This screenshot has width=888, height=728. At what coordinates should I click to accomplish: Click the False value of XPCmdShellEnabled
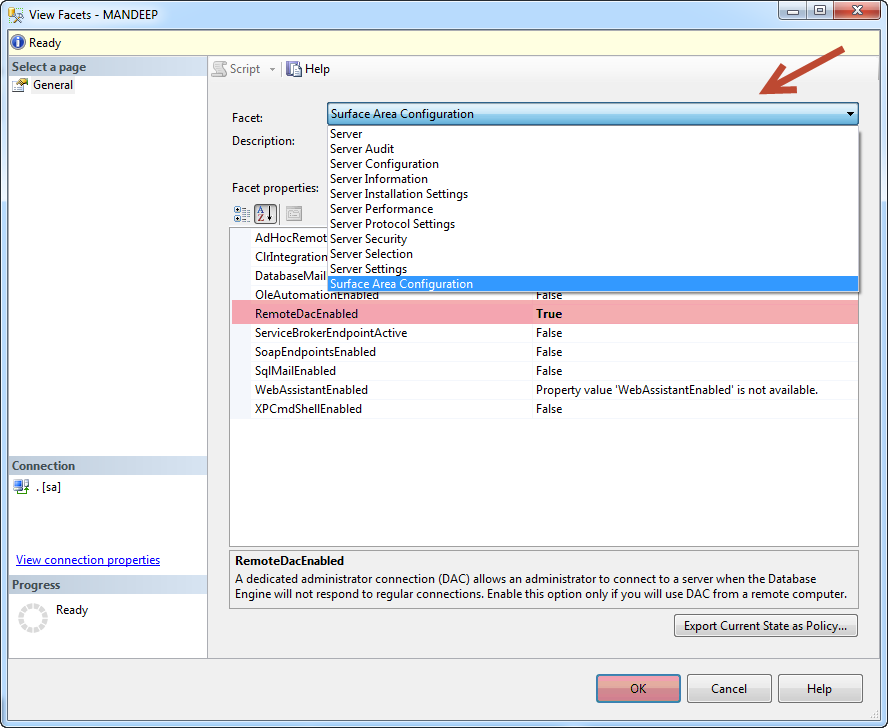549,409
